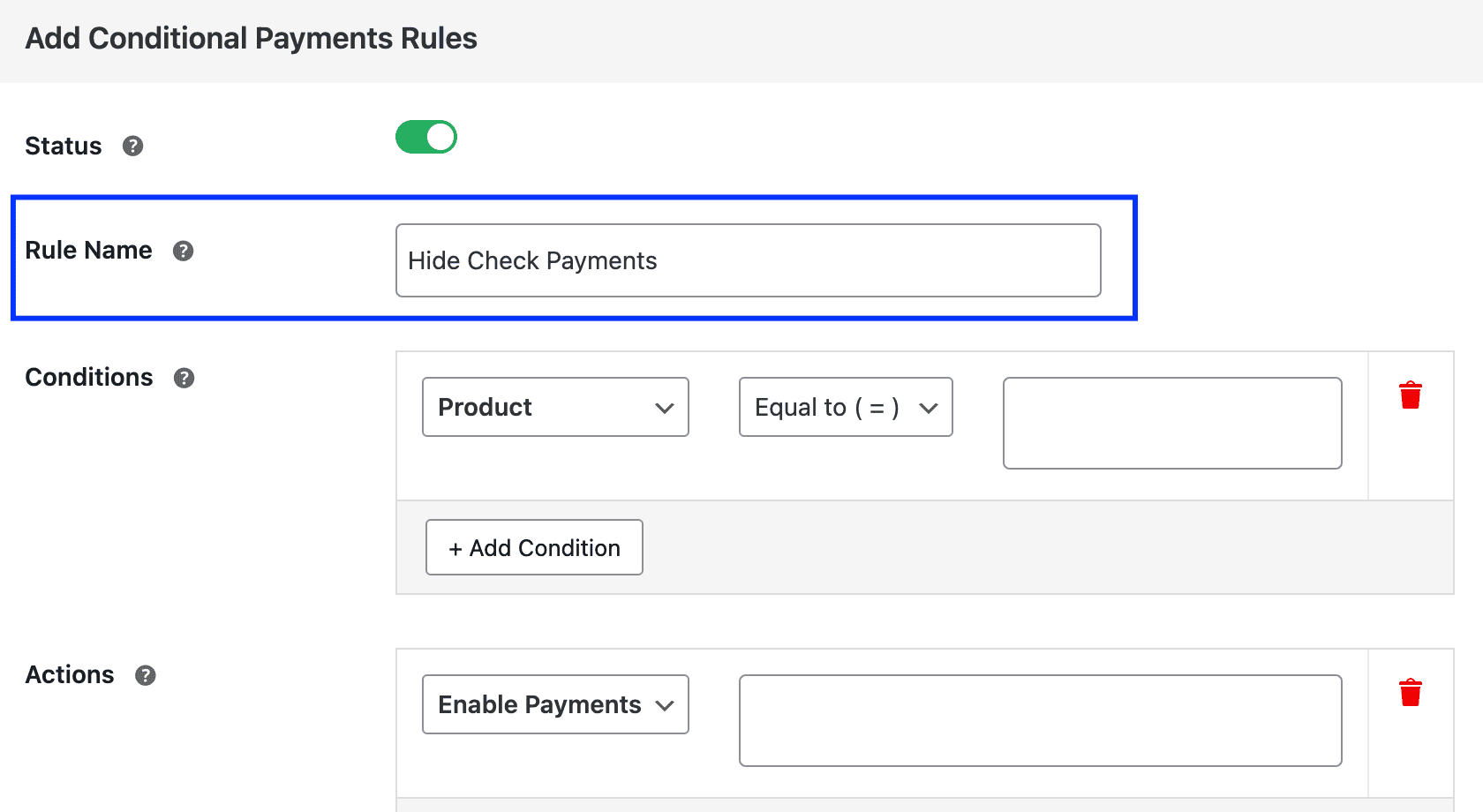The height and width of the screenshot is (812, 1483).
Task: Click inside the Rule Name text field
Action: pyautogui.click(x=748, y=260)
